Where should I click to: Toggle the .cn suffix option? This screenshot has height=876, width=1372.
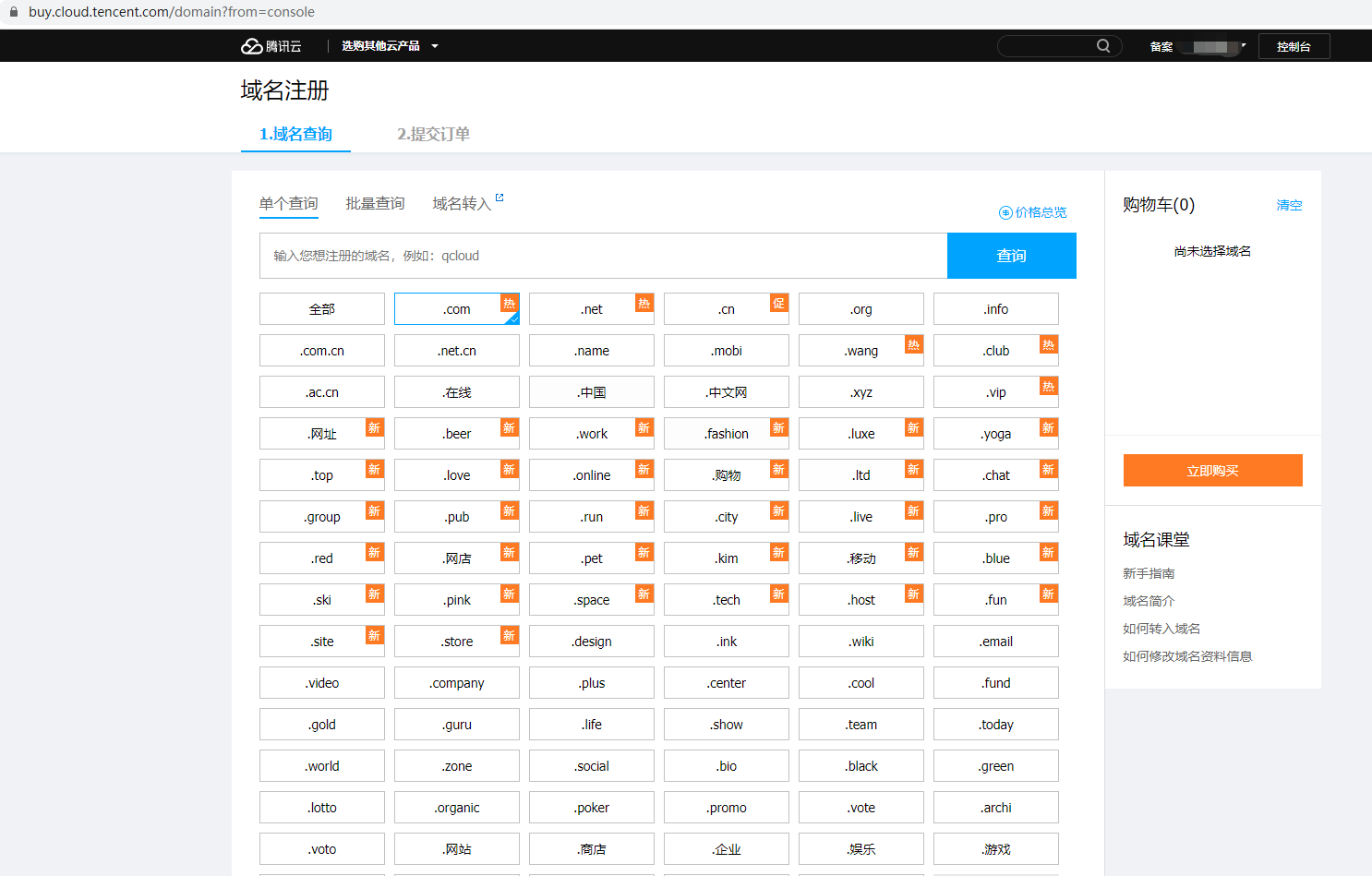727,309
